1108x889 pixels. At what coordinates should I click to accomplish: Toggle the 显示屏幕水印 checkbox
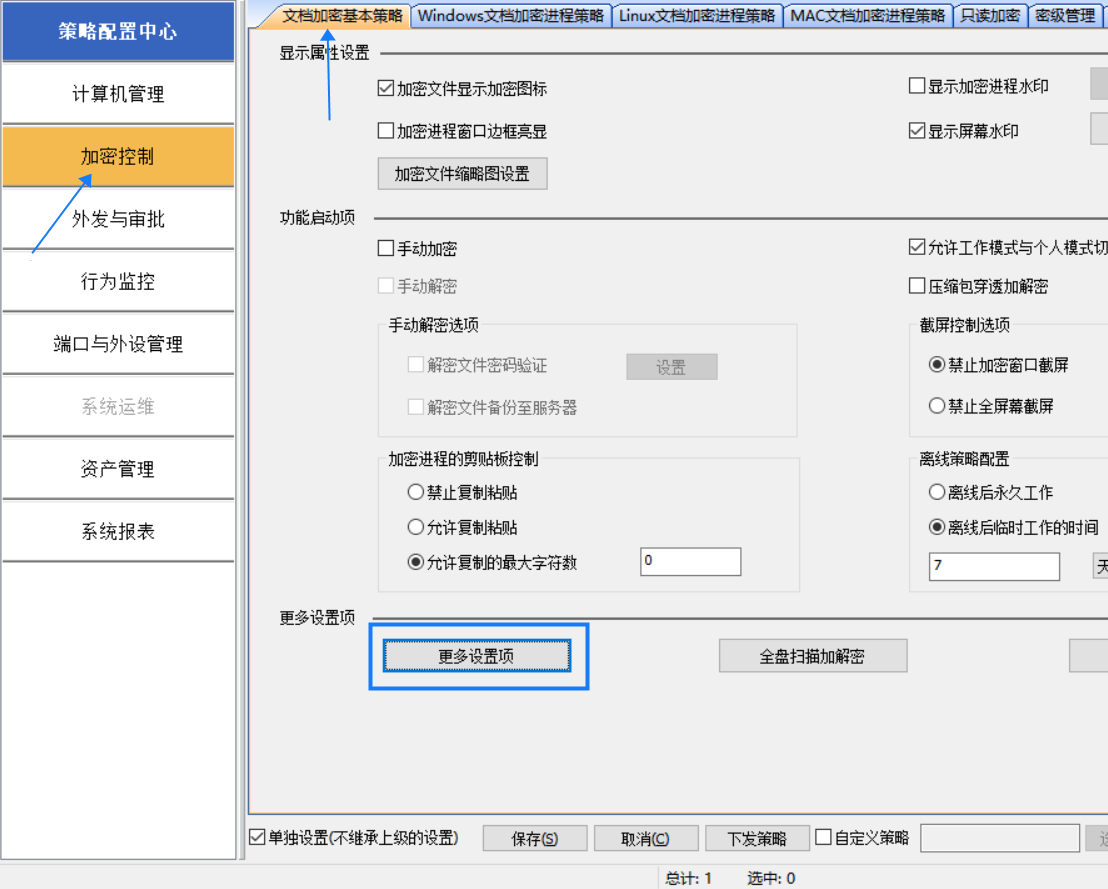pyautogui.click(x=917, y=131)
